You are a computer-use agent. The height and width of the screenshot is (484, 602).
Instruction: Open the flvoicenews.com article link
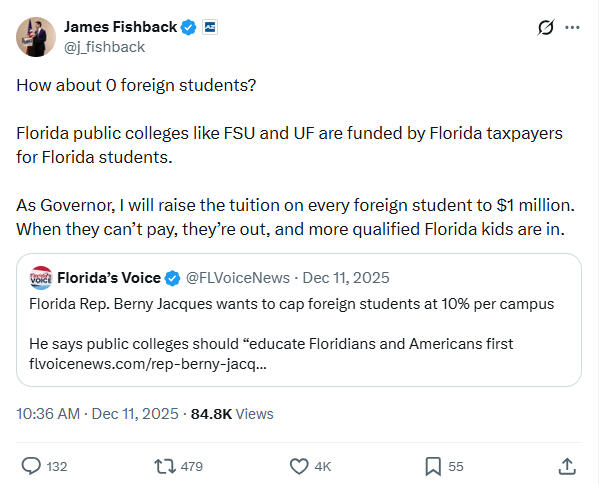click(148, 364)
